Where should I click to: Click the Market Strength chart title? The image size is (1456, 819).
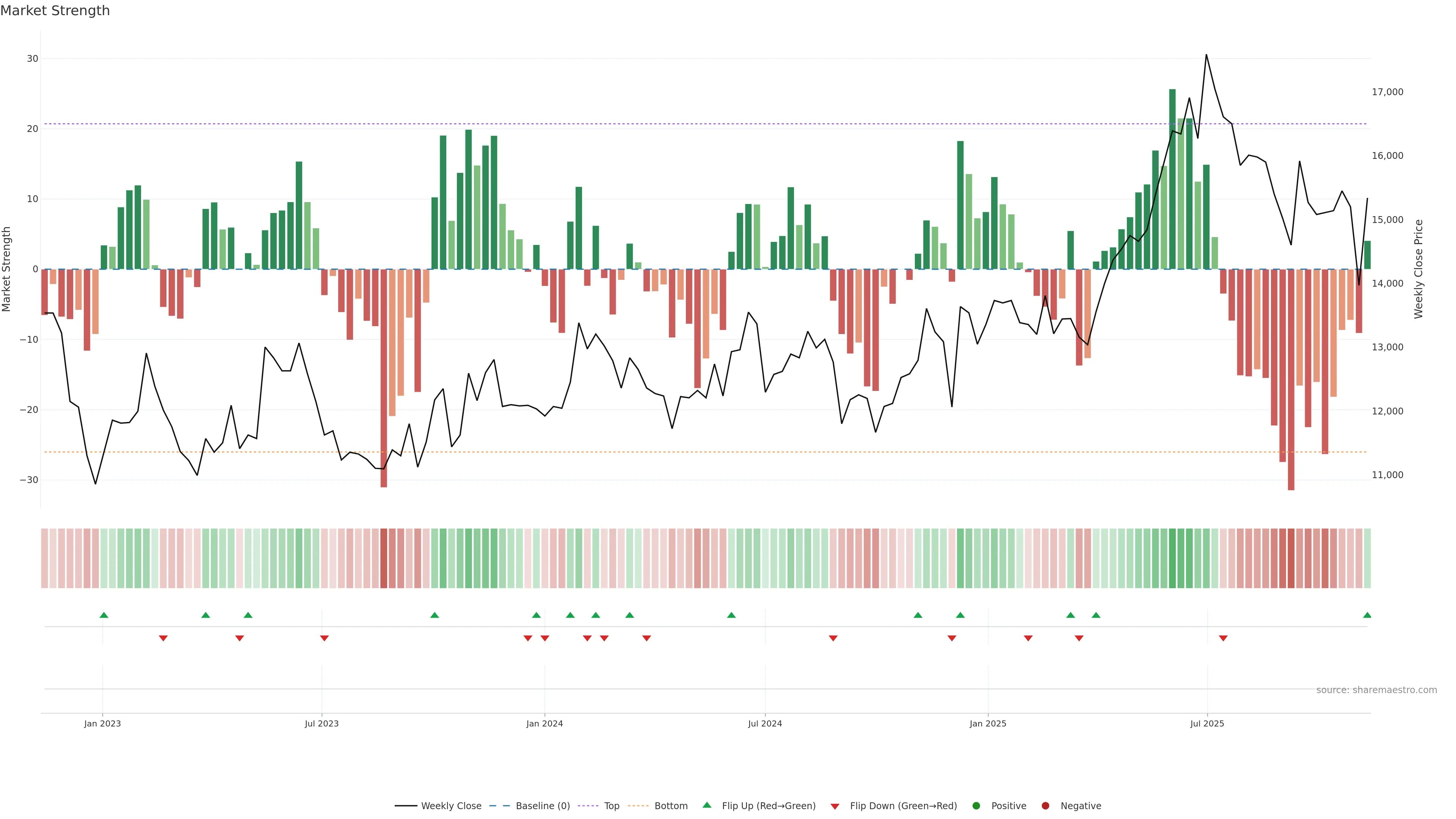[x=55, y=11]
